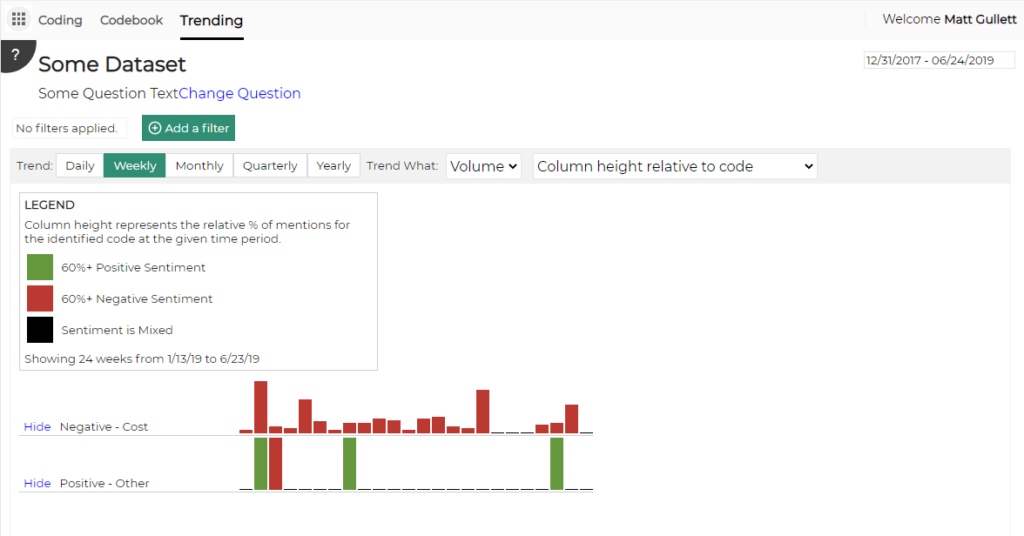Open the apps grid icon

point(18,20)
